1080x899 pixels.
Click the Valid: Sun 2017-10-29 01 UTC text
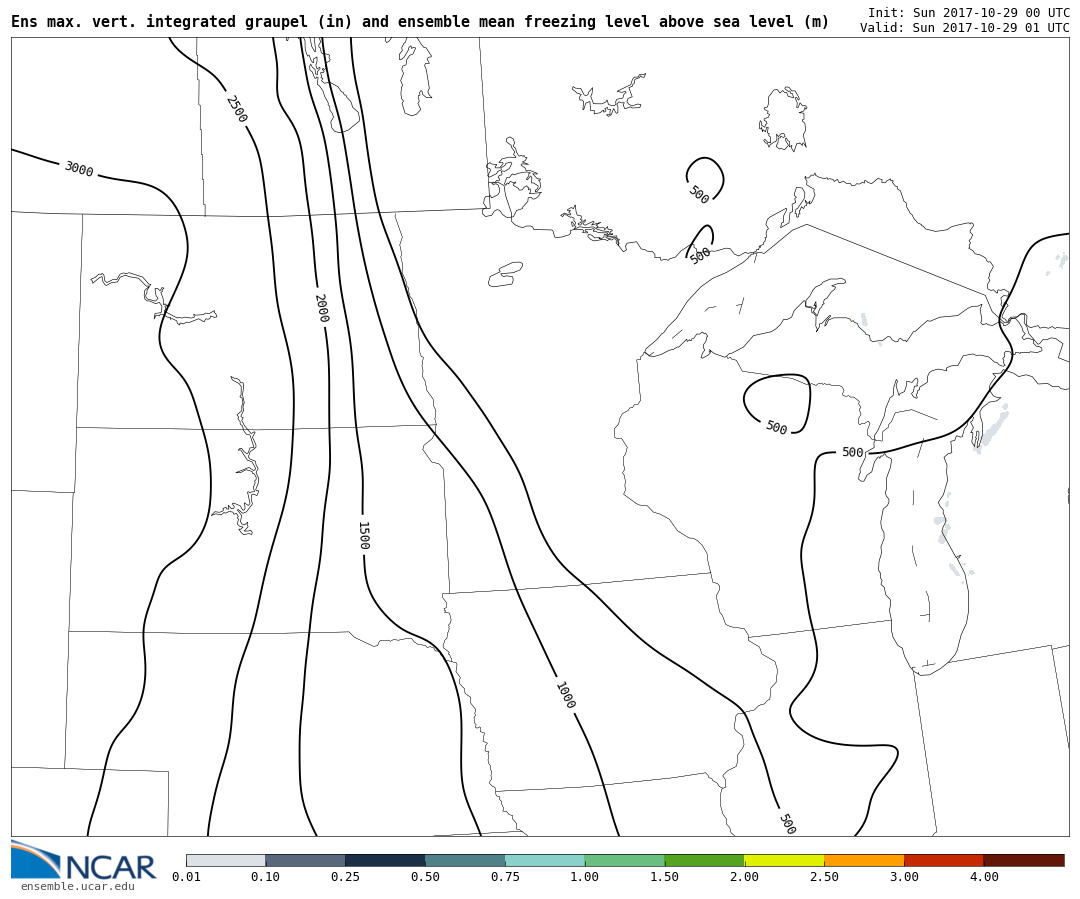[964, 28]
